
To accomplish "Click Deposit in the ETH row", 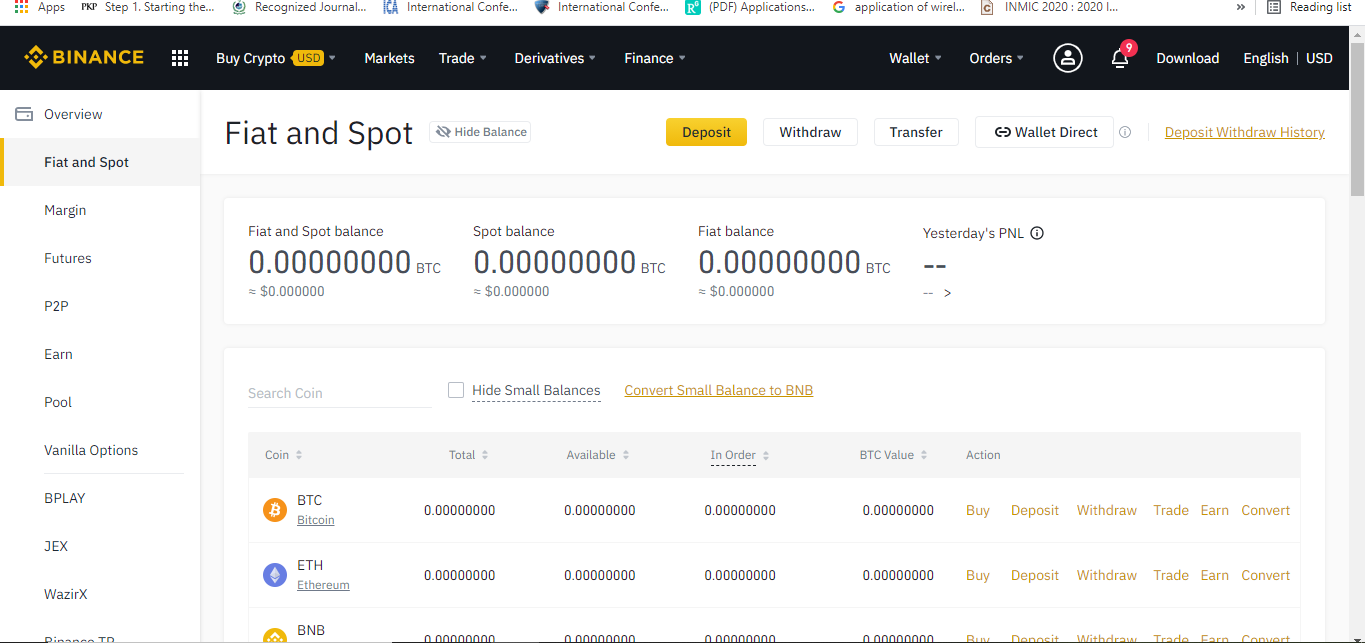I will point(1034,575).
